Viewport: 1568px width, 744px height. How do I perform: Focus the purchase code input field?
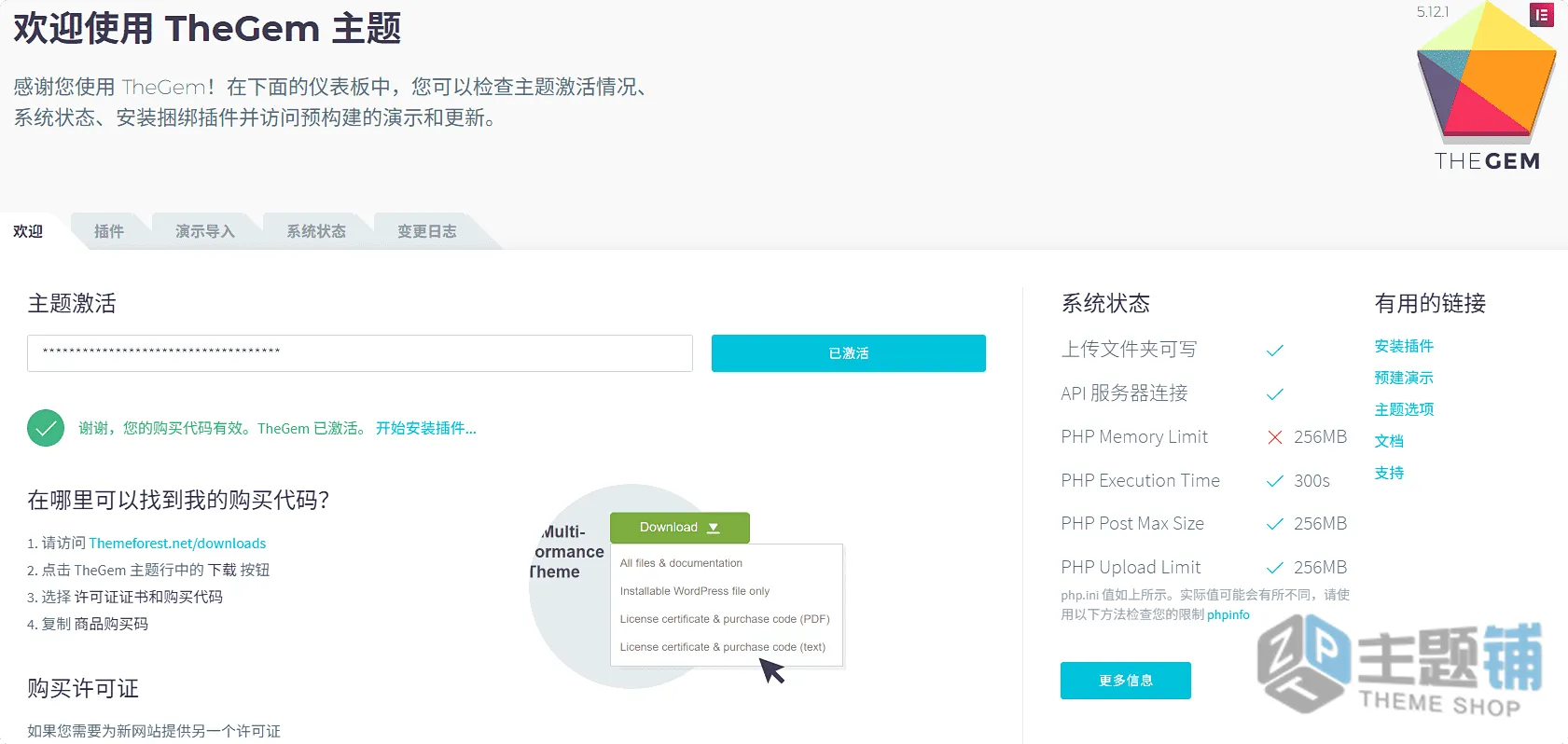coord(360,353)
